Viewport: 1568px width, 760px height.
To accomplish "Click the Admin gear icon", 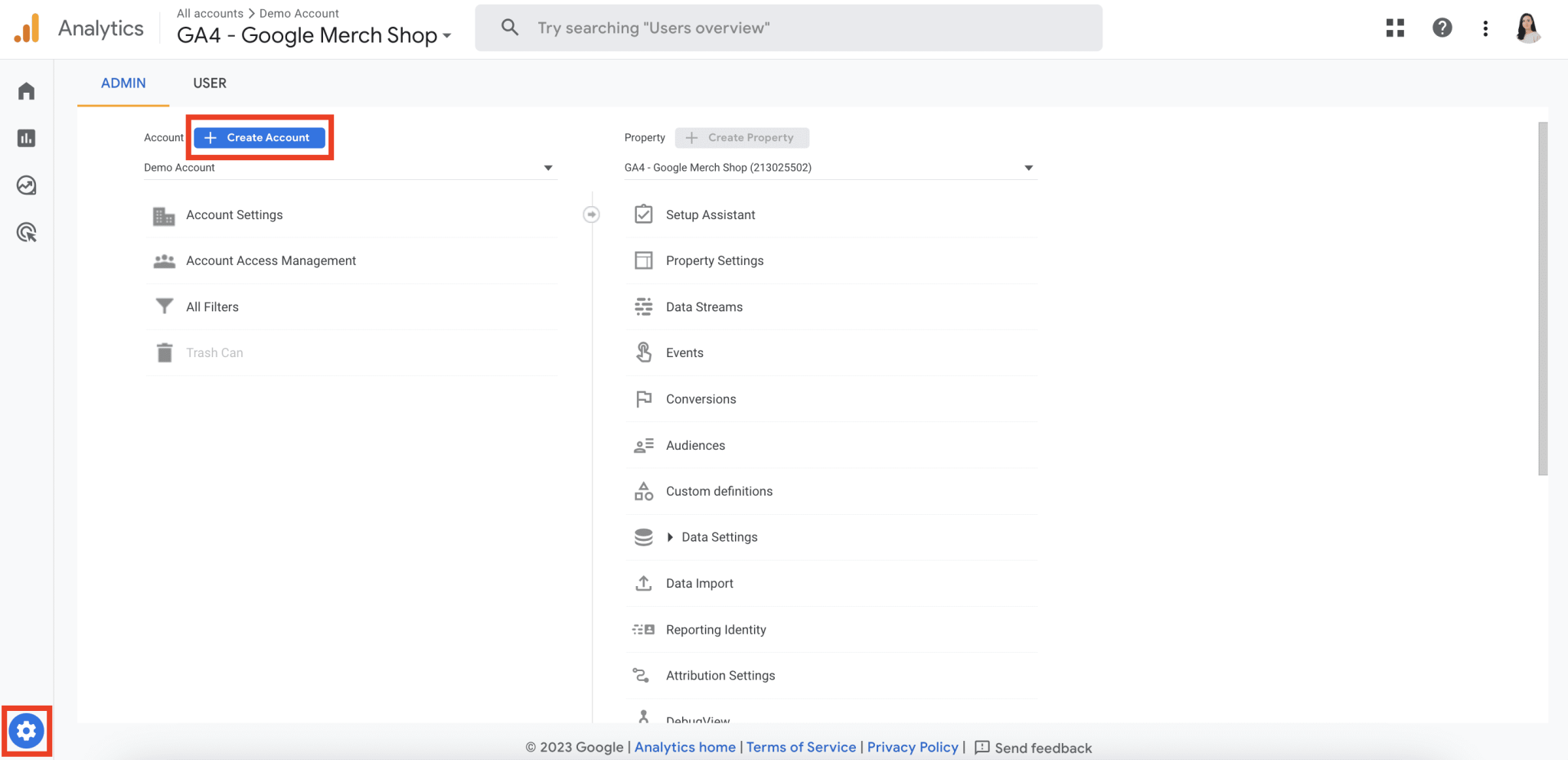I will (x=27, y=731).
